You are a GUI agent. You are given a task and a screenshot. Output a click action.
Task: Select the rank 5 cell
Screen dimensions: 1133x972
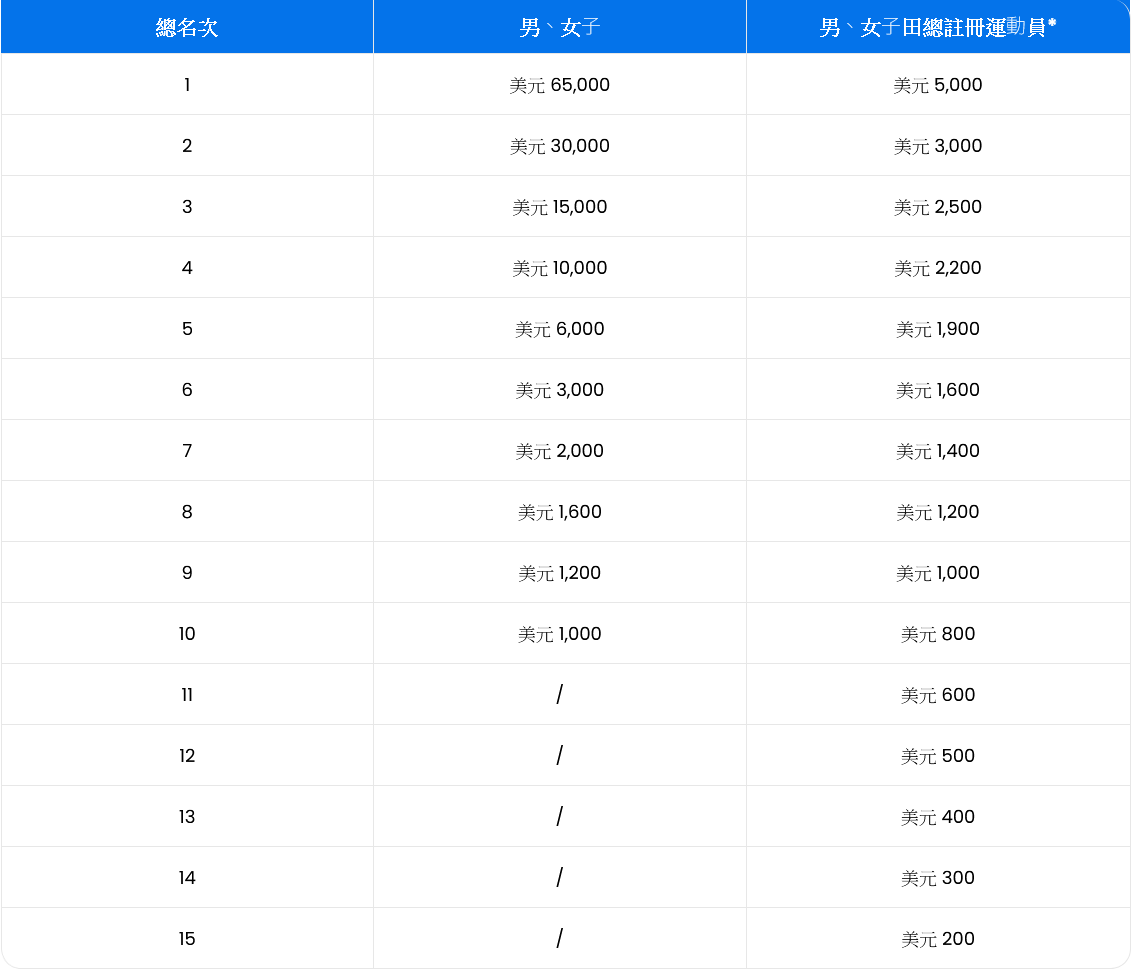186,328
